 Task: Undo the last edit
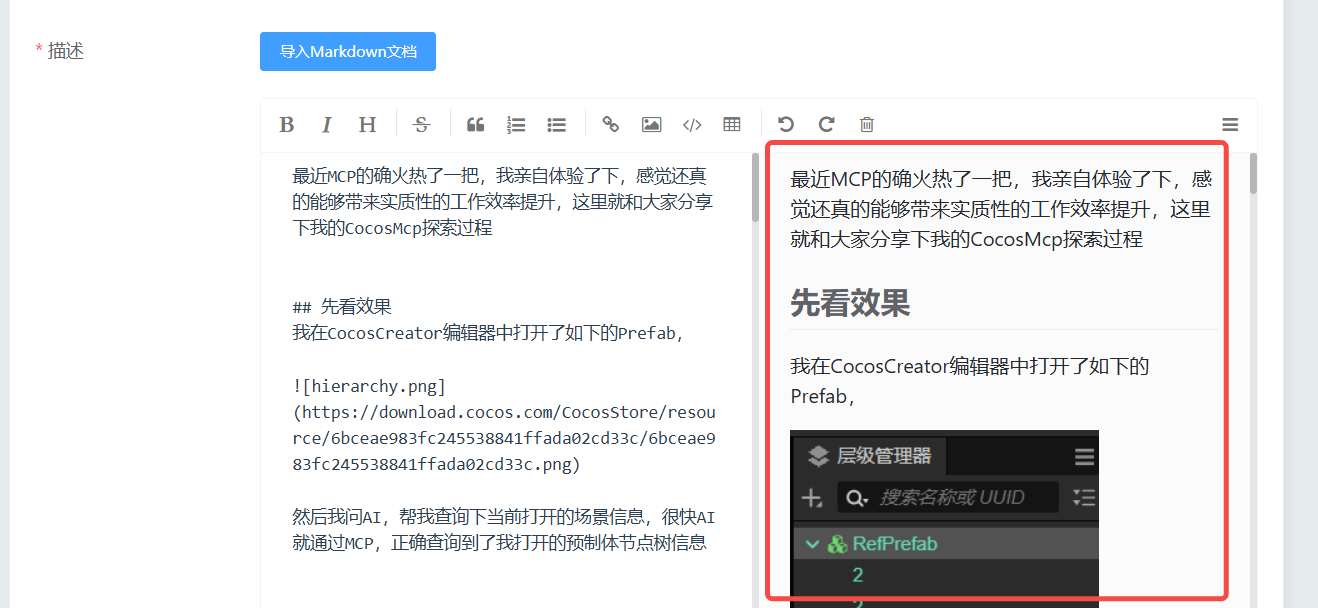coord(786,125)
